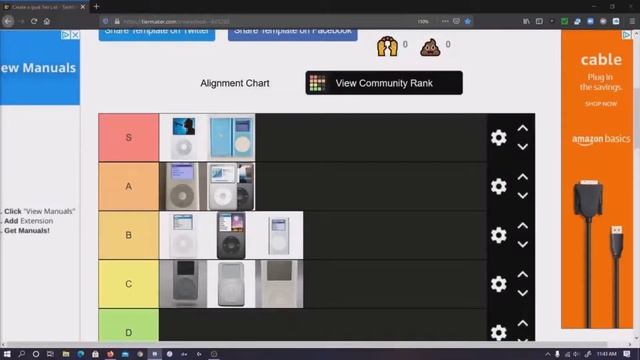The width and height of the screenshot is (640, 360).
Task: Open Task View on the taskbar
Action: pos(50,354)
